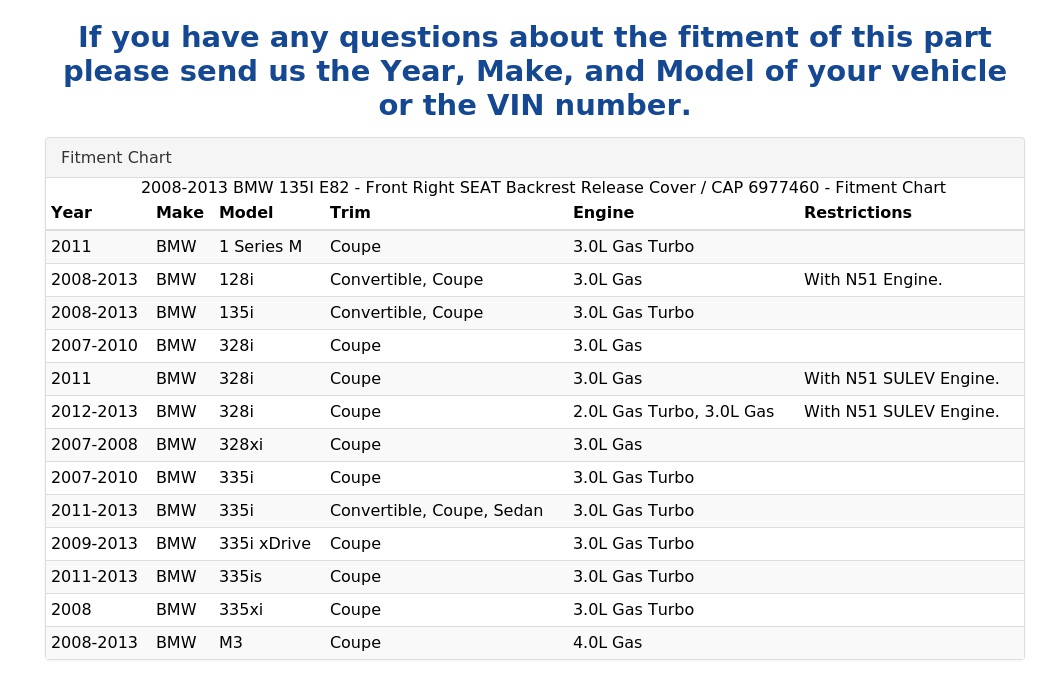
Task: Click the 335i xDrive model cell
Action: pyautogui.click(x=265, y=543)
